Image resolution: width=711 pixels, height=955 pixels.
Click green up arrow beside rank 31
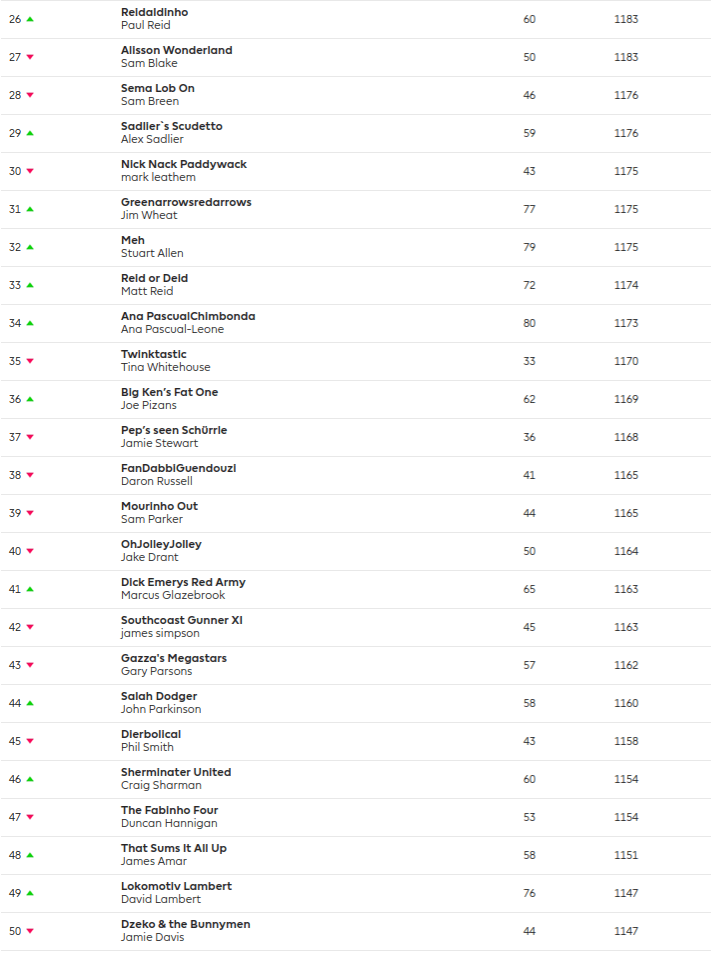pos(30,209)
